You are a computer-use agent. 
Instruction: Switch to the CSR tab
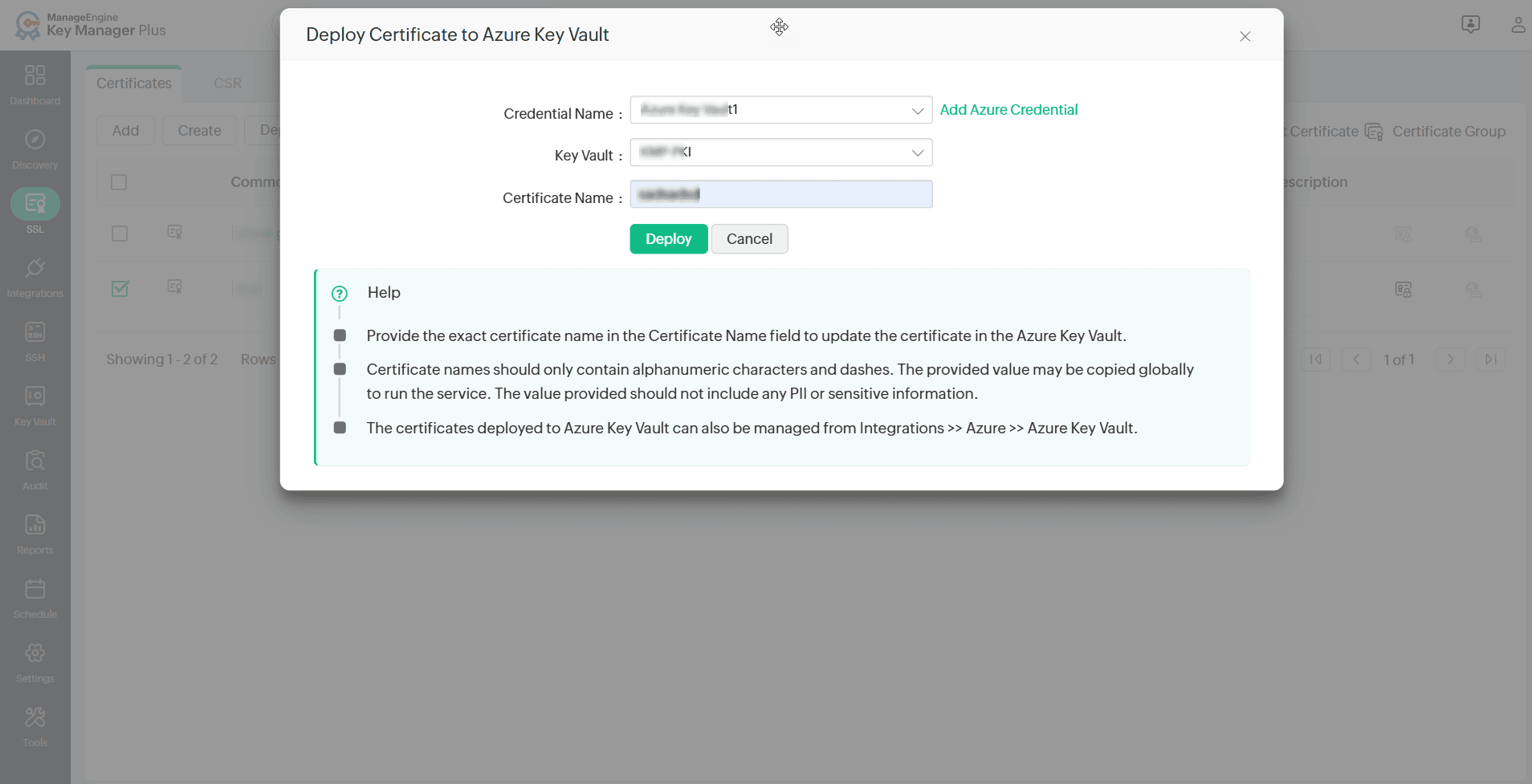(228, 83)
